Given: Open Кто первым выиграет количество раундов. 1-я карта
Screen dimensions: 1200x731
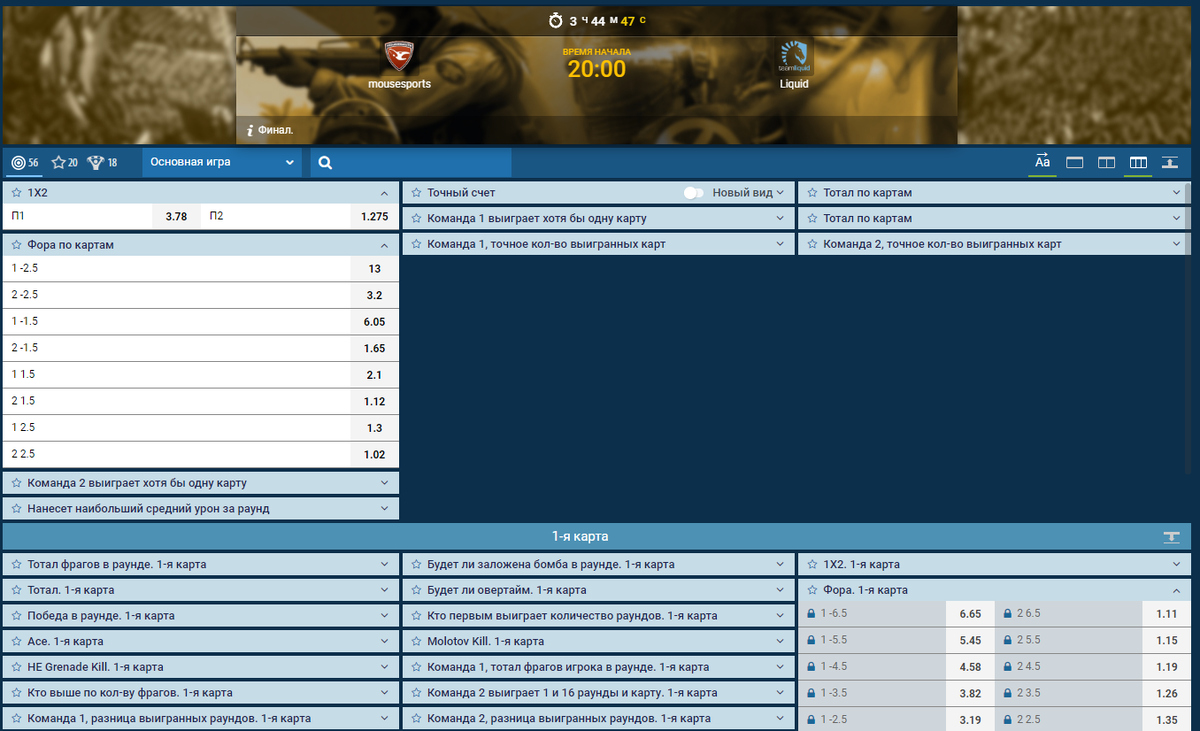Looking at the screenshot, I should 597,615.
